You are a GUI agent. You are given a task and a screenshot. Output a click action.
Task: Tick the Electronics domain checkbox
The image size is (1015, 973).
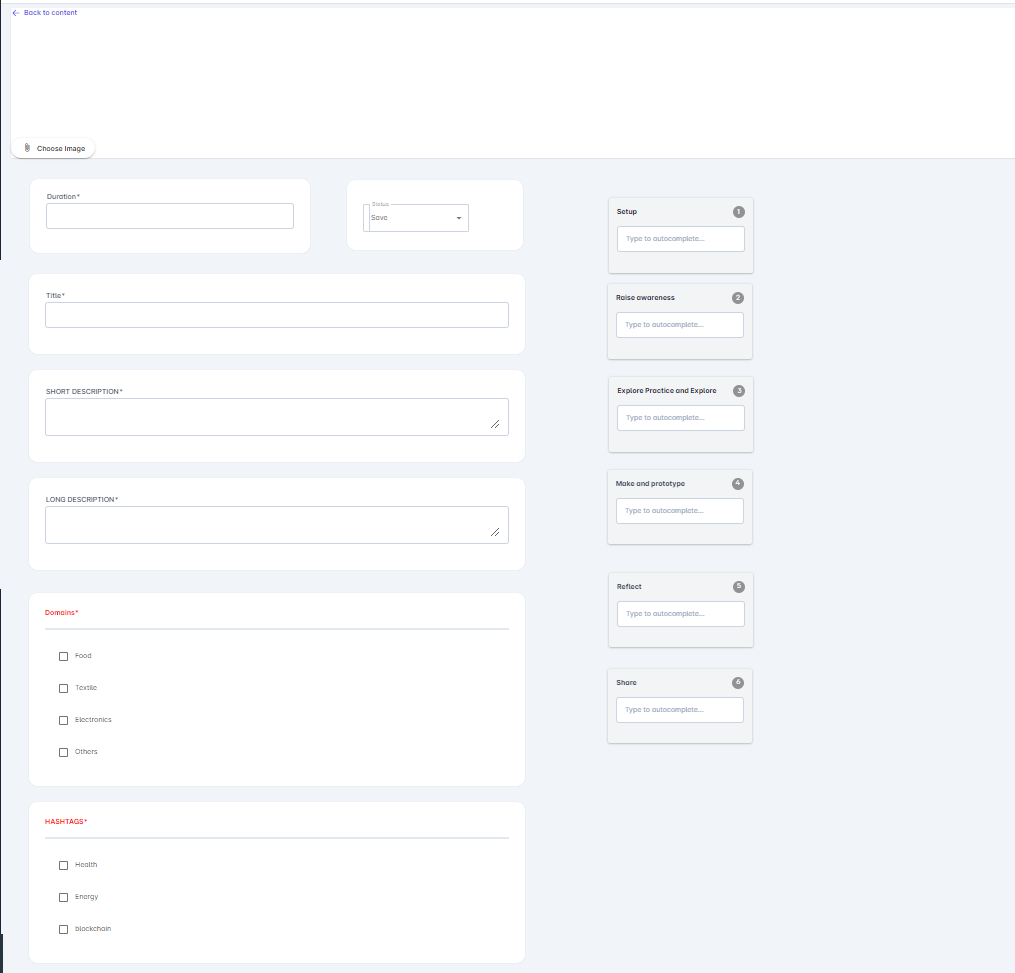coord(64,720)
